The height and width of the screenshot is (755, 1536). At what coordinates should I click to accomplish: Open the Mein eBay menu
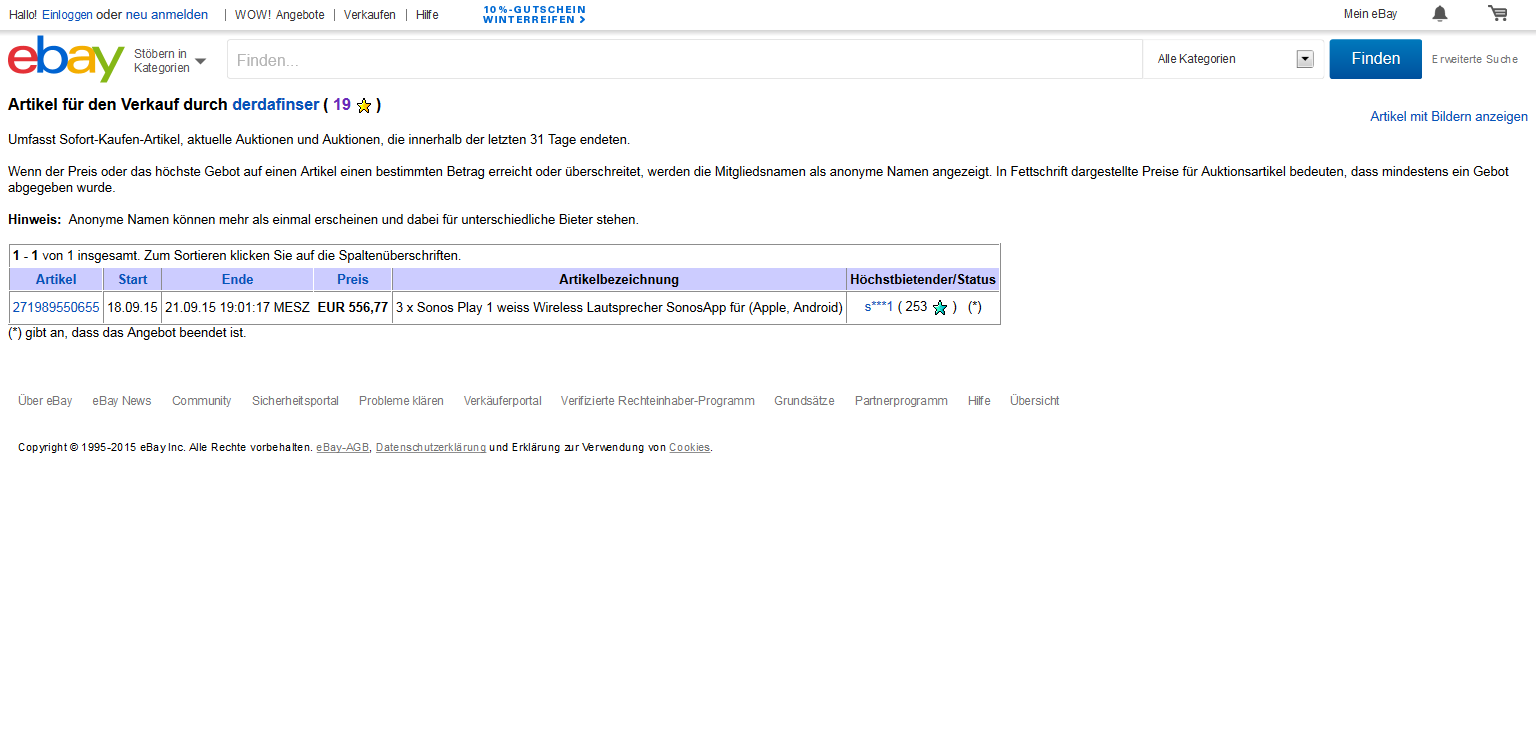coord(1370,14)
